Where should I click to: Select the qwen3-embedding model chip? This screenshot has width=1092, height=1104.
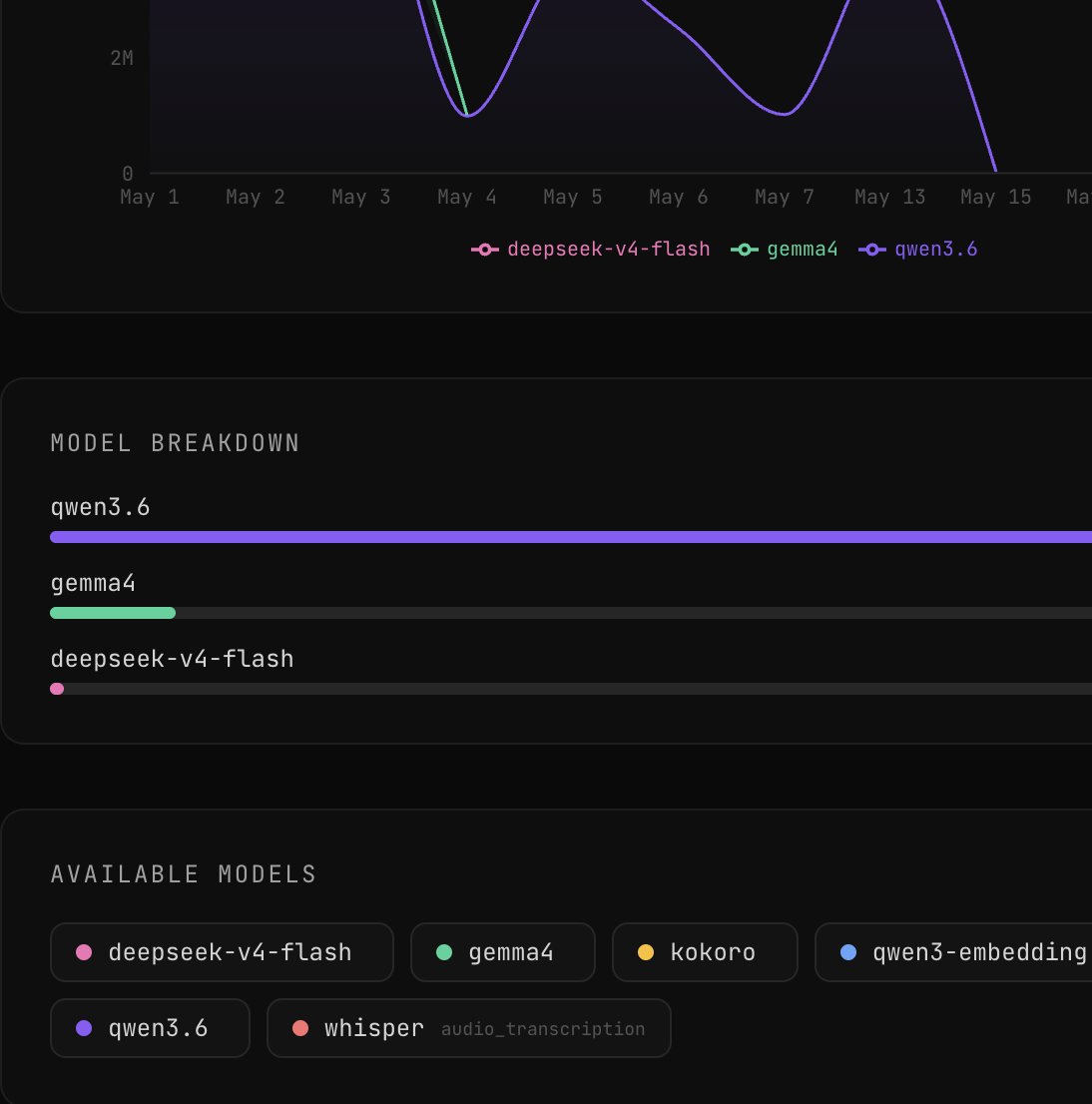(x=953, y=952)
